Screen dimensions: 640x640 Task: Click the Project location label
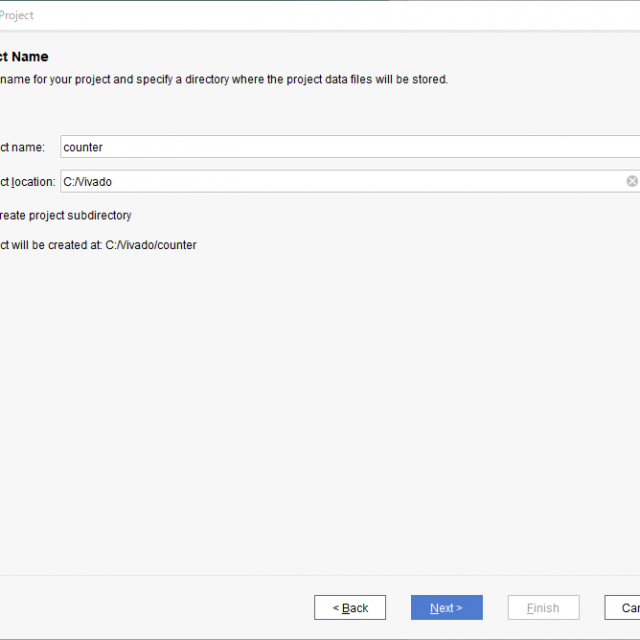tap(28, 182)
